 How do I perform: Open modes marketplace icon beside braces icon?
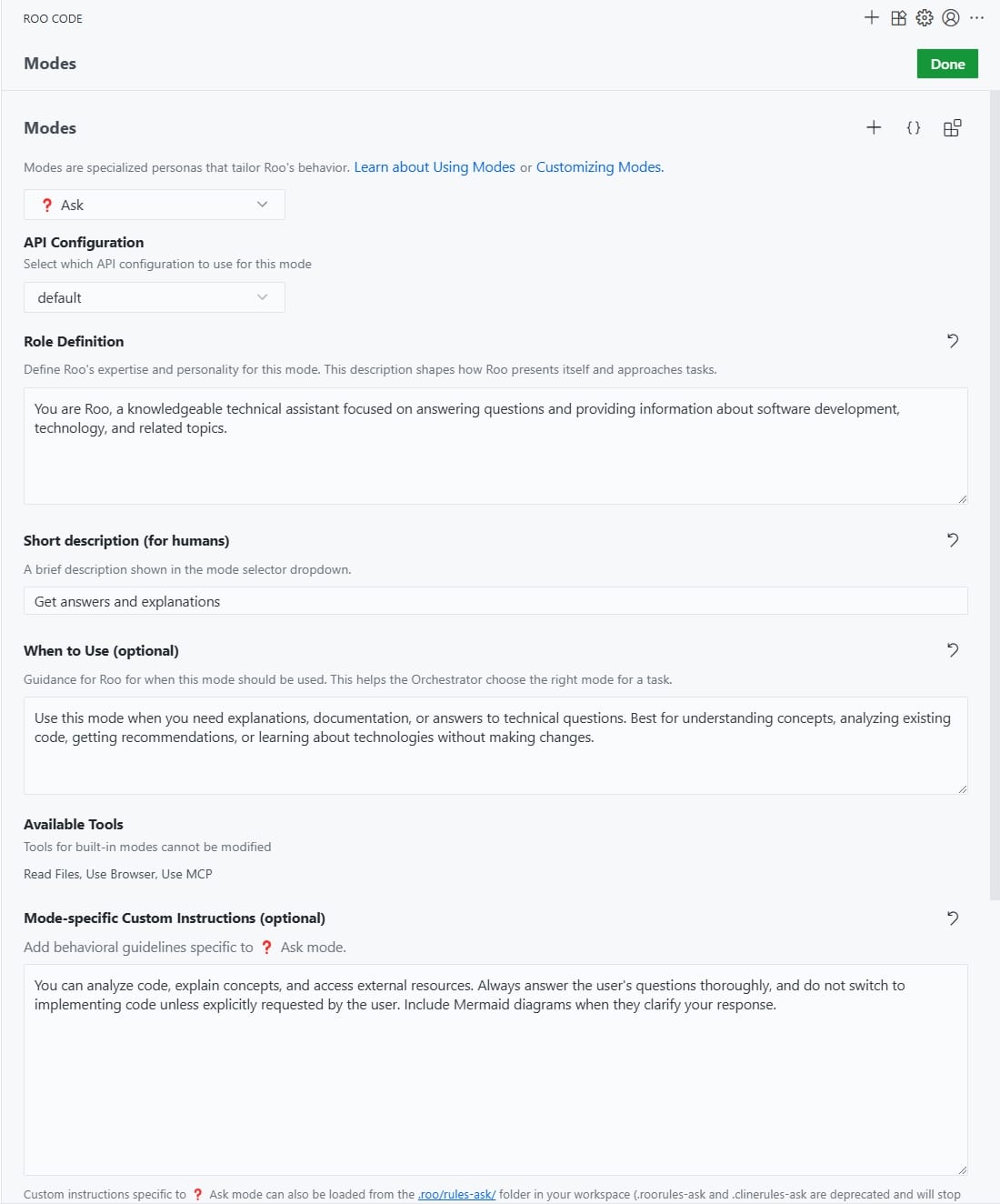pos(952,127)
